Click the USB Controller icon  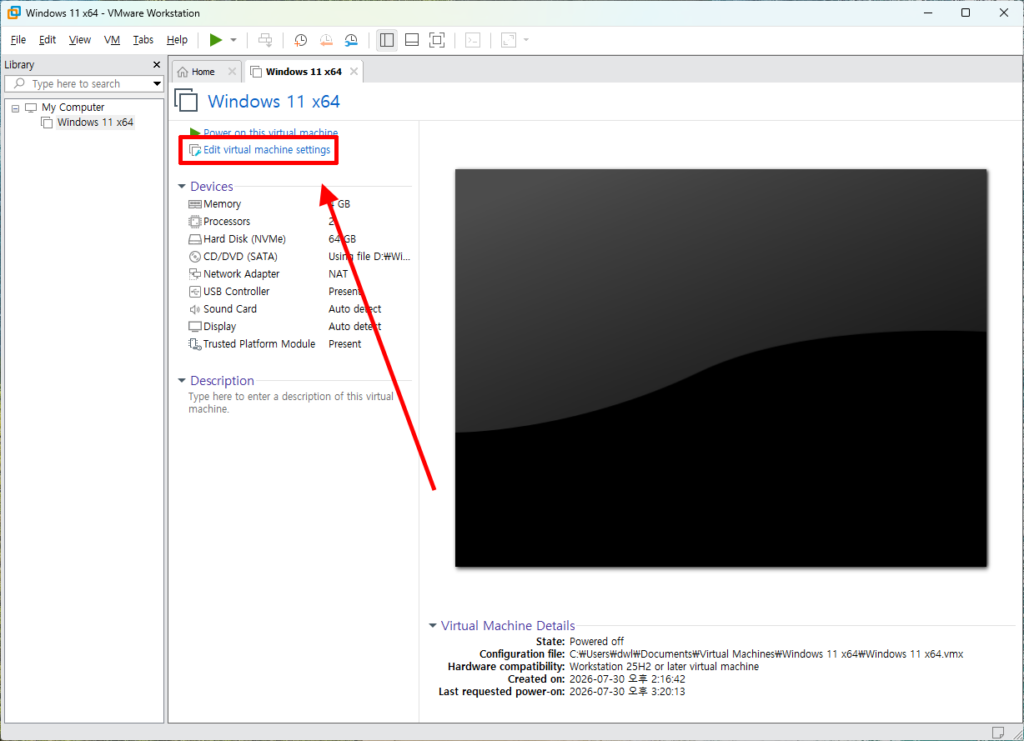pos(195,292)
